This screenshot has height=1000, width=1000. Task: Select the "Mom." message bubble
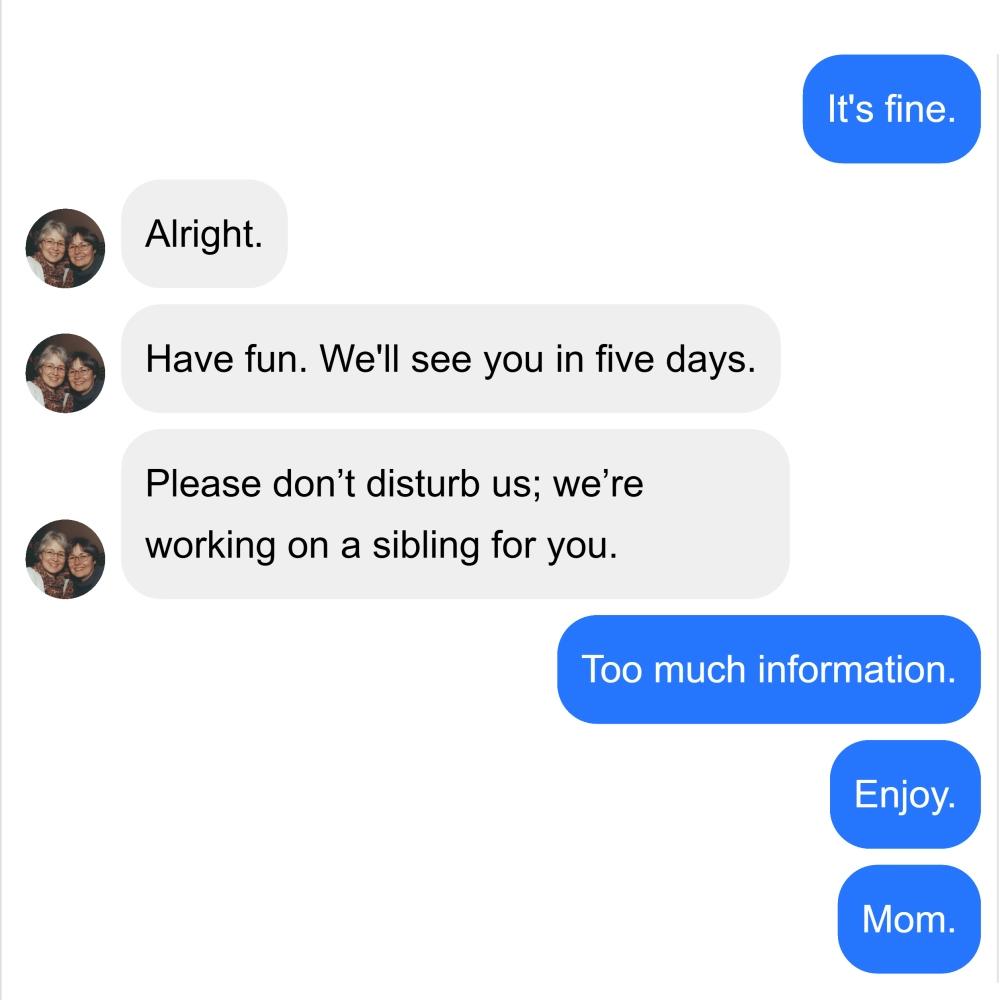(909, 919)
